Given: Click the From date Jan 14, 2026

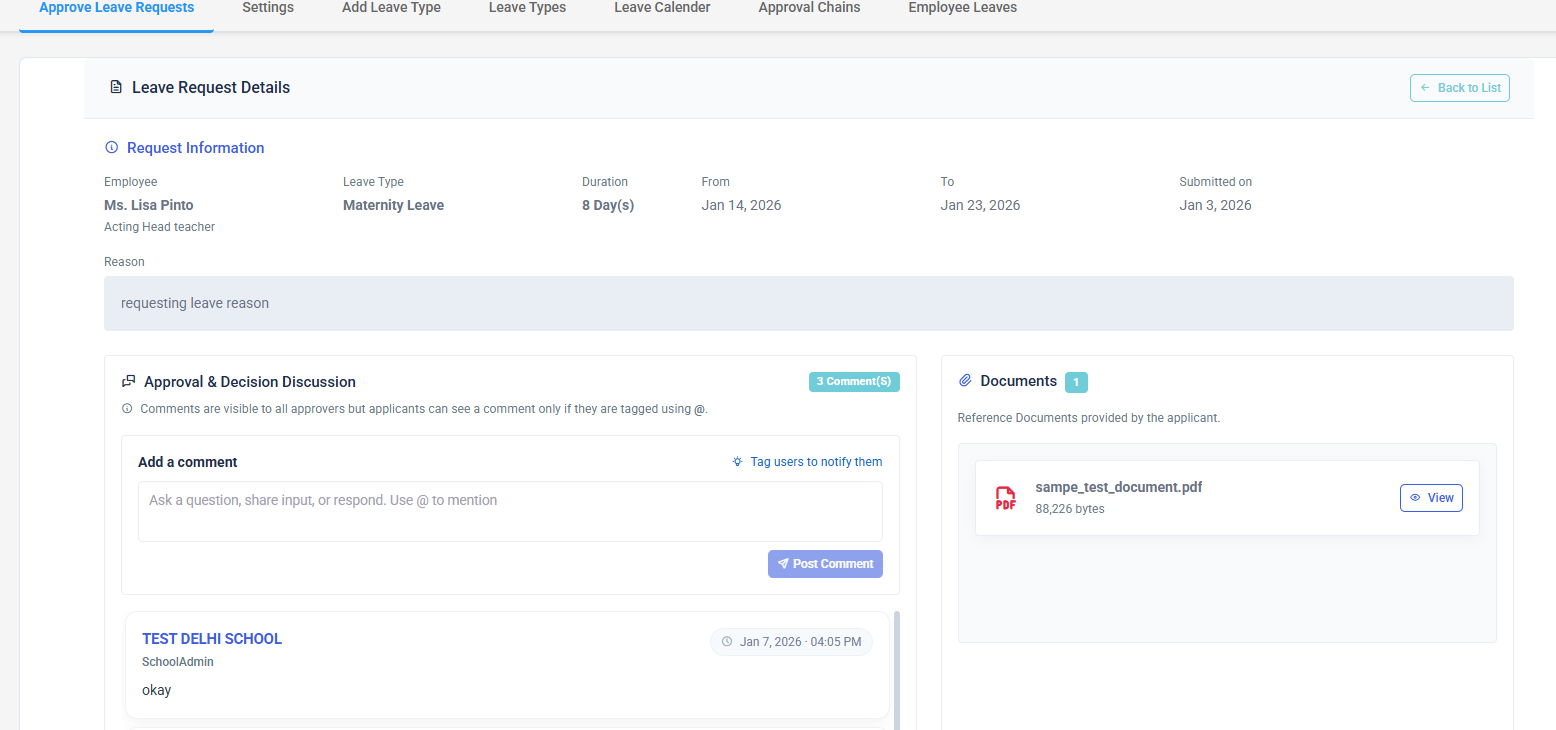Looking at the screenshot, I should click(742, 205).
